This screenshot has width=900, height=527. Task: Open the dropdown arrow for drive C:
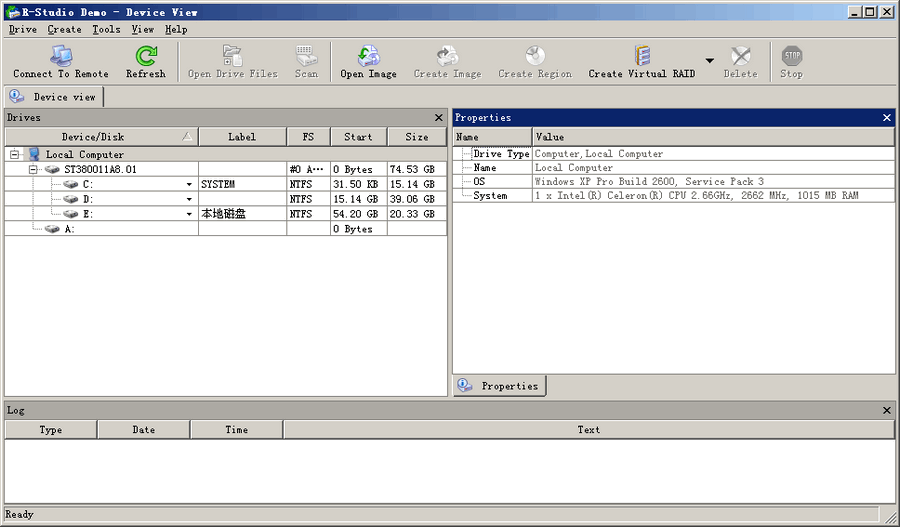189,185
